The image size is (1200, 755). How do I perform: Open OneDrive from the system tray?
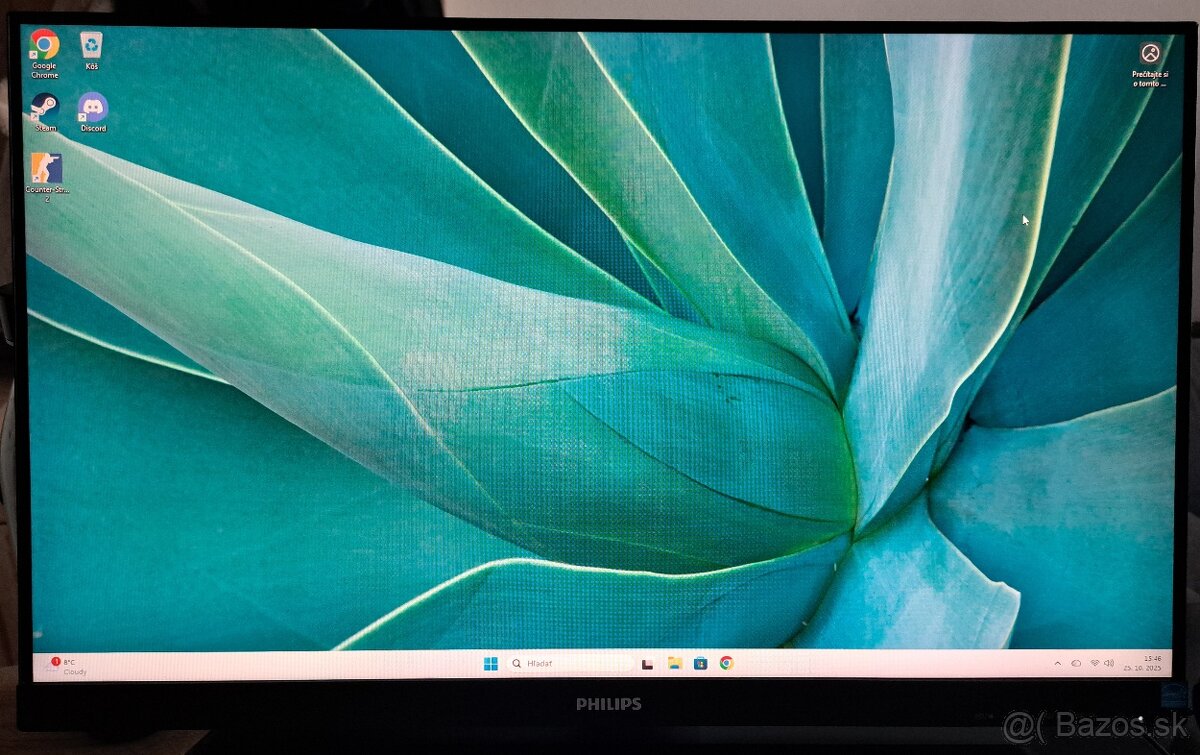pyautogui.click(x=1075, y=663)
